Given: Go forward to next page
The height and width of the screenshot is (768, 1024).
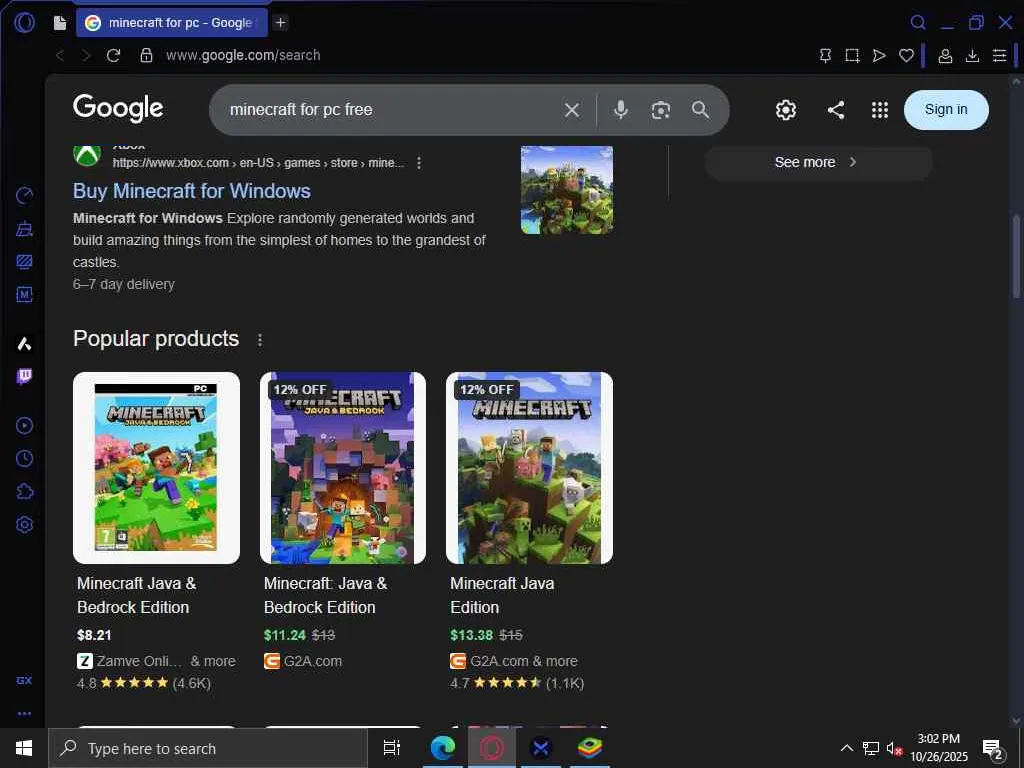Looking at the screenshot, I should click(86, 56).
